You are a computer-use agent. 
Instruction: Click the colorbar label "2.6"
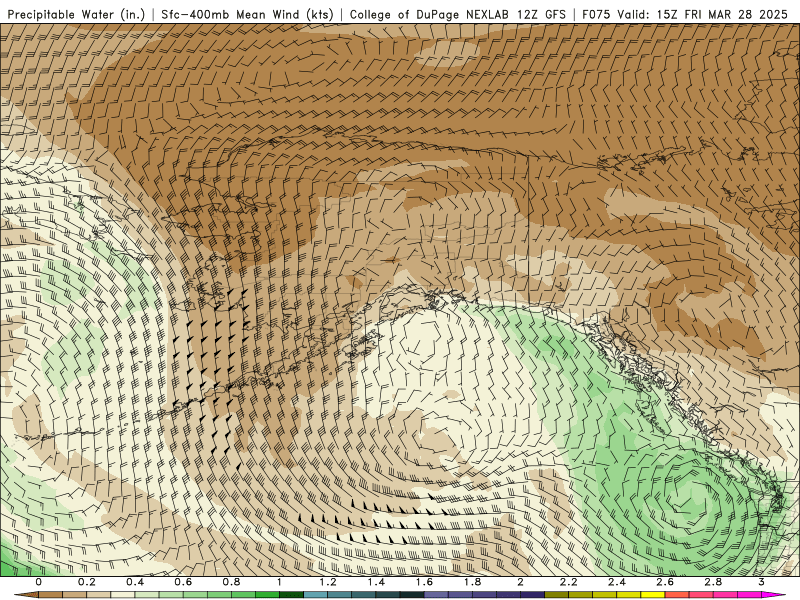(665, 582)
